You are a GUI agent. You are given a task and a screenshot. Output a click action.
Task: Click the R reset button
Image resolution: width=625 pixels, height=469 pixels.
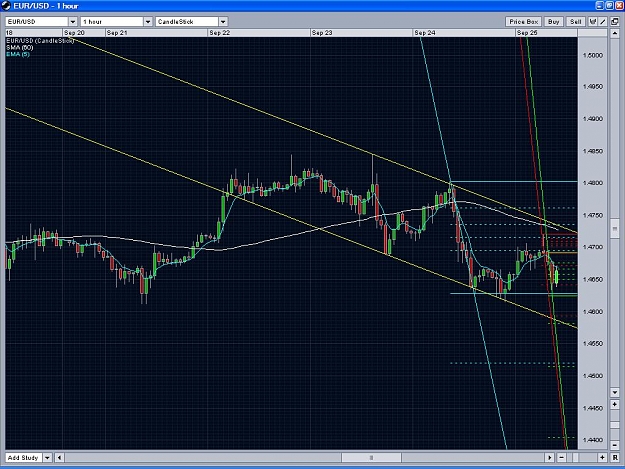(614, 457)
